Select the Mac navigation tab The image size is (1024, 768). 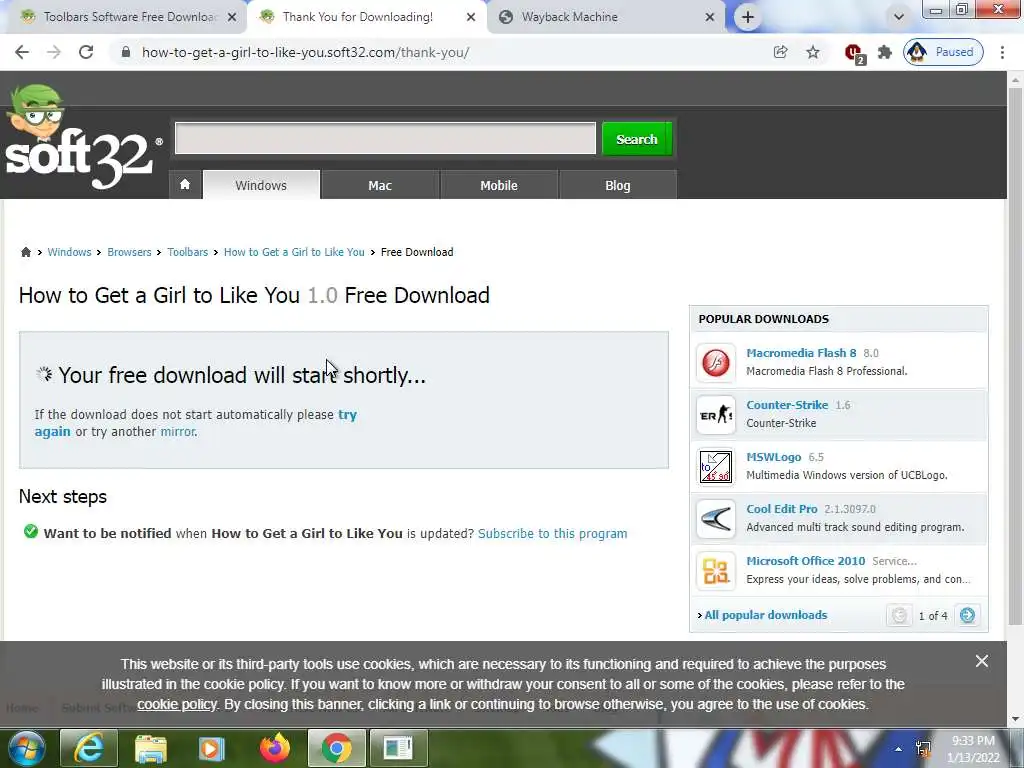[380, 185]
